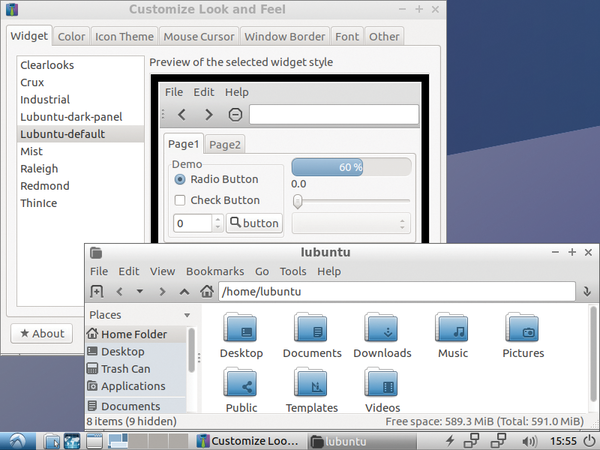Go up to parent folder arrow
600x450 pixels.
pyautogui.click(x=184, y=292)
